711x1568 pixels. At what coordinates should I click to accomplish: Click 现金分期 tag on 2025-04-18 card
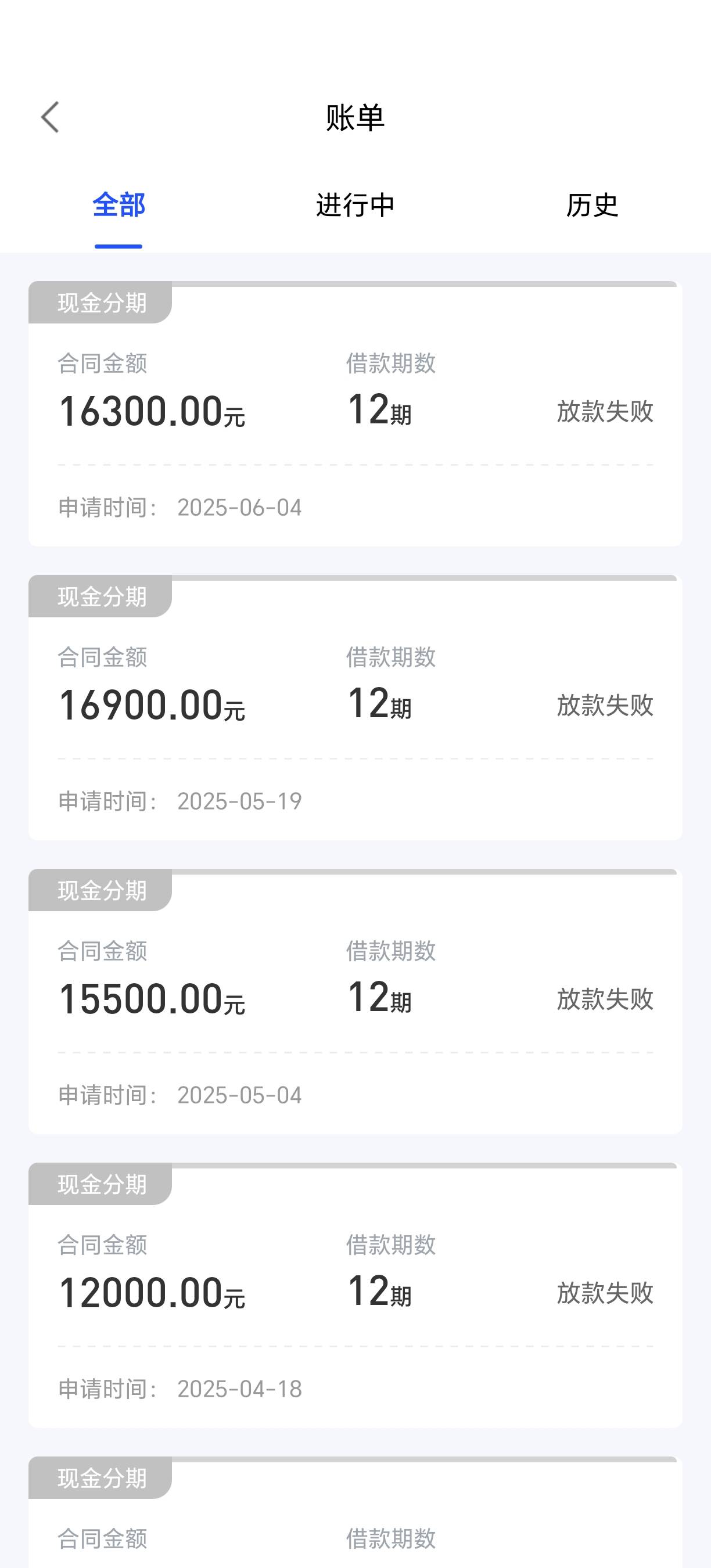(100, 1185)
